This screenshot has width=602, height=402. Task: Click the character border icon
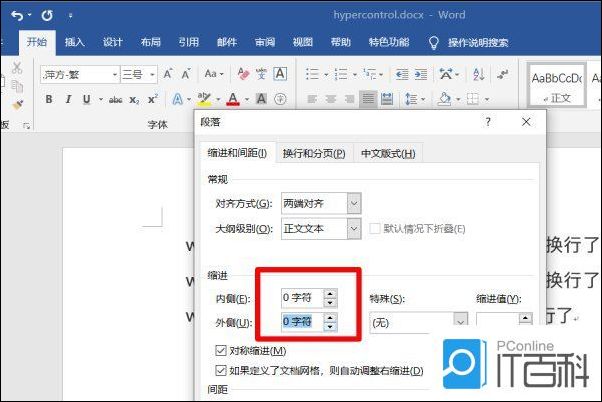[280, 73]
